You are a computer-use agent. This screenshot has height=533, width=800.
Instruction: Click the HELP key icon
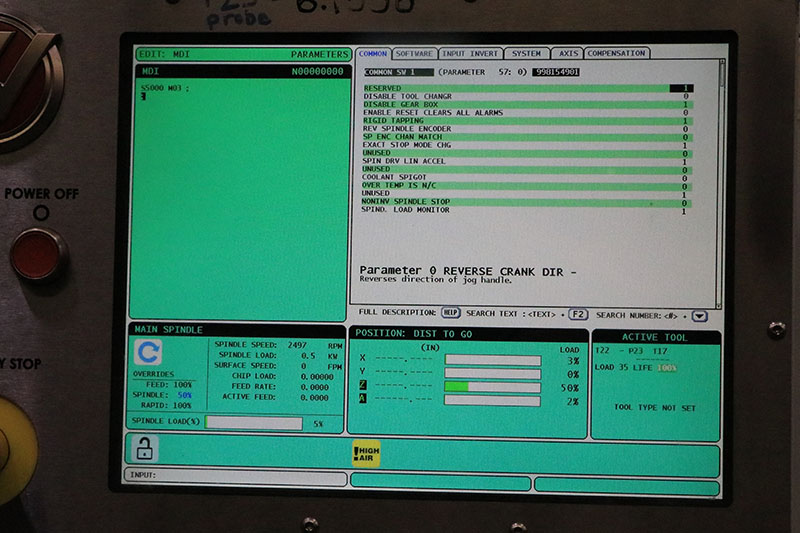coord(450,313)
